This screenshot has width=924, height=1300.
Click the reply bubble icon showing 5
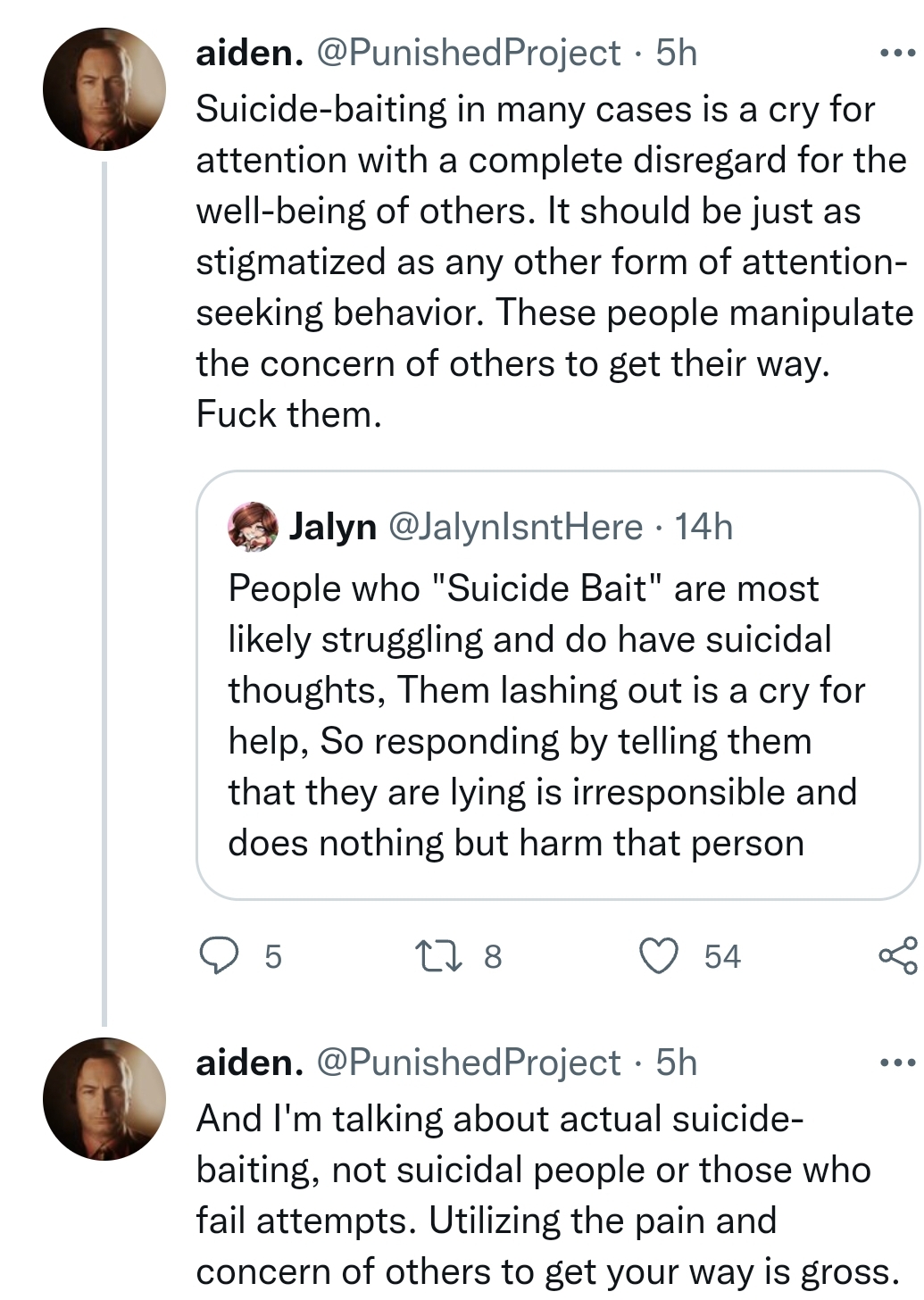(219, 956)
